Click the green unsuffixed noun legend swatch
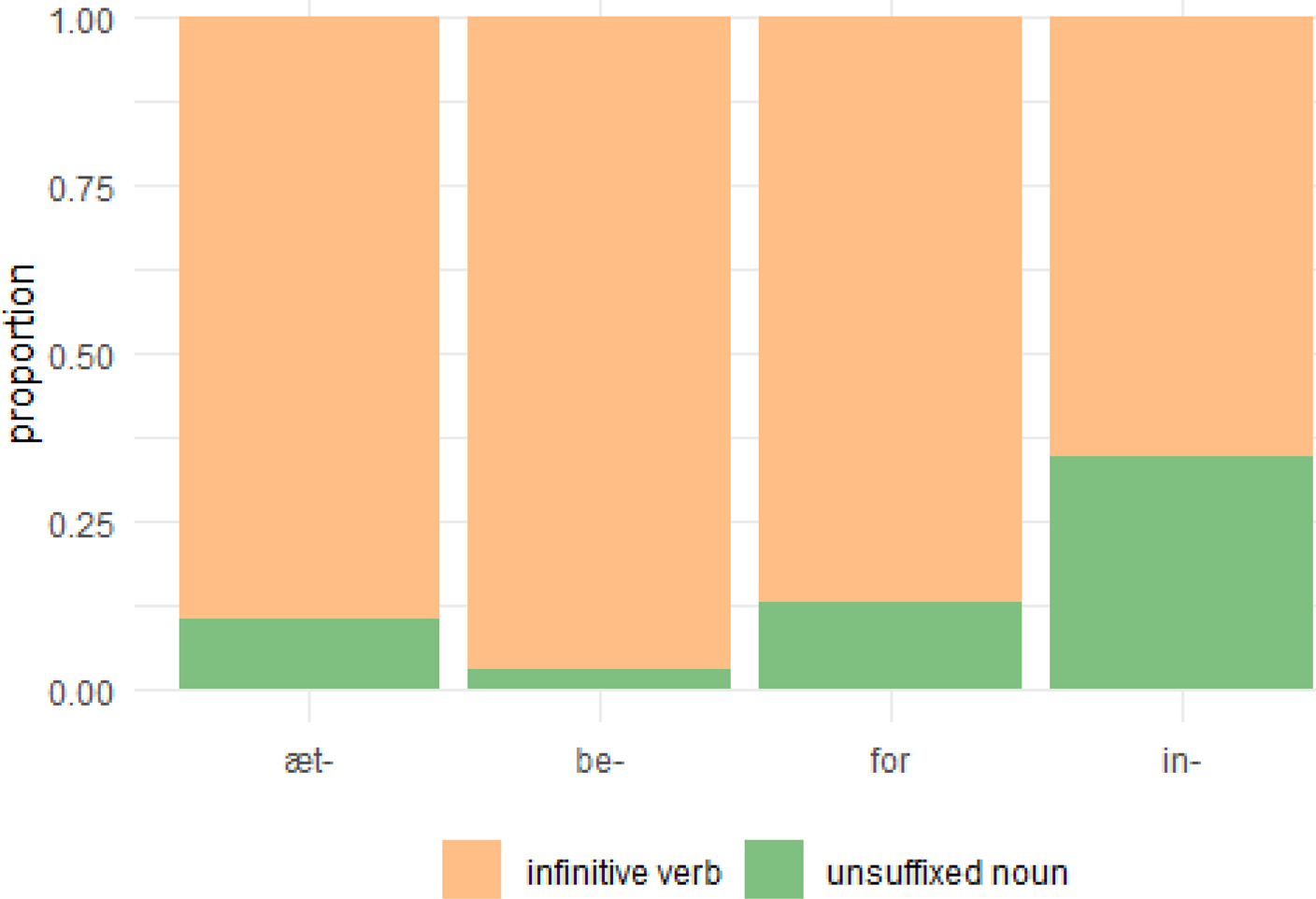This screenshot has width=1316, height=899. point(774,869)
